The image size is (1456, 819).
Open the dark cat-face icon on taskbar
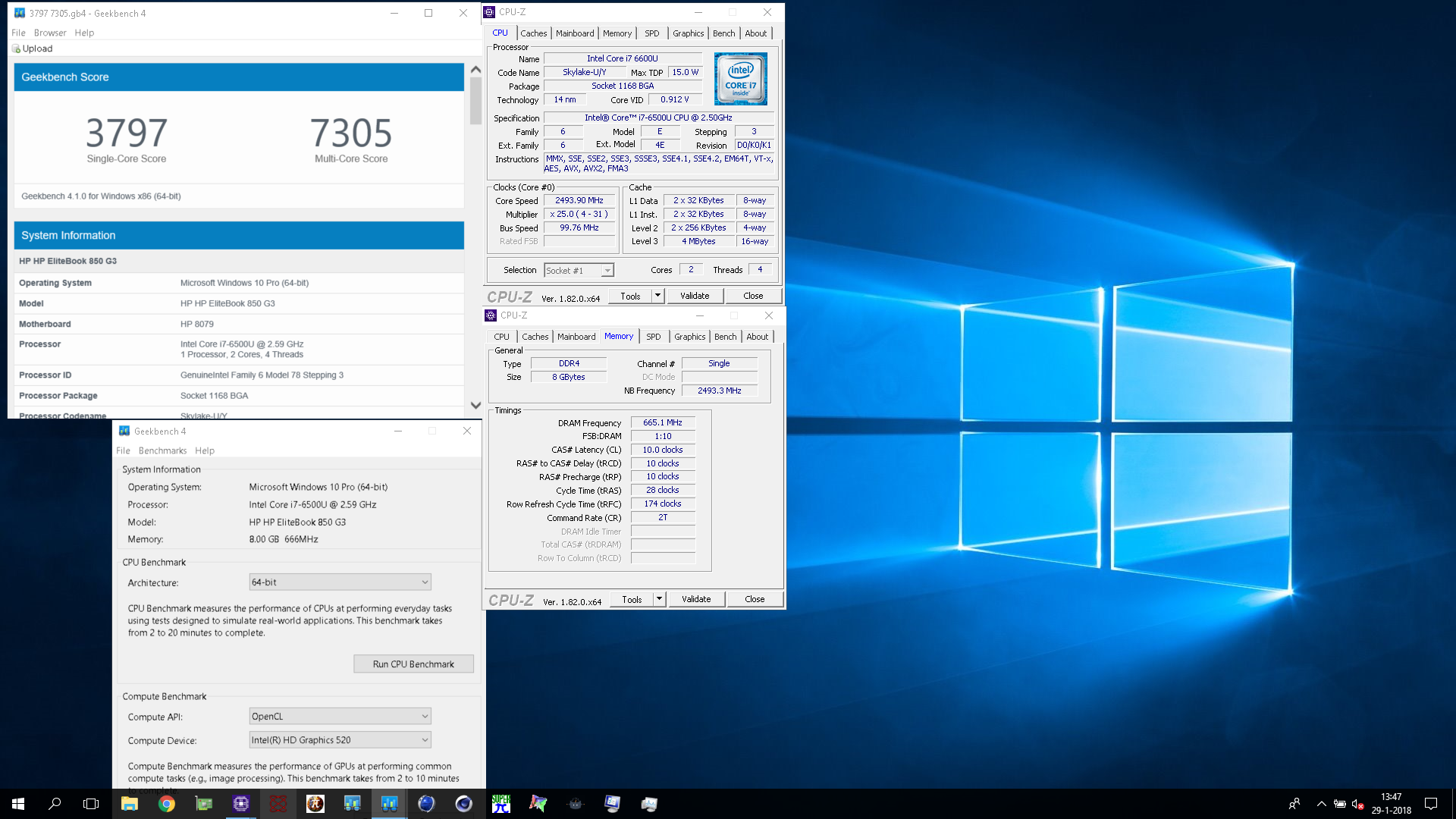coord(576,804)
